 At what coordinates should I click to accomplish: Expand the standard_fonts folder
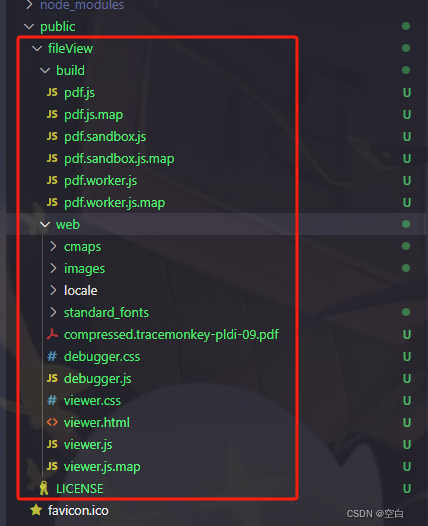[x=53, y=312]
